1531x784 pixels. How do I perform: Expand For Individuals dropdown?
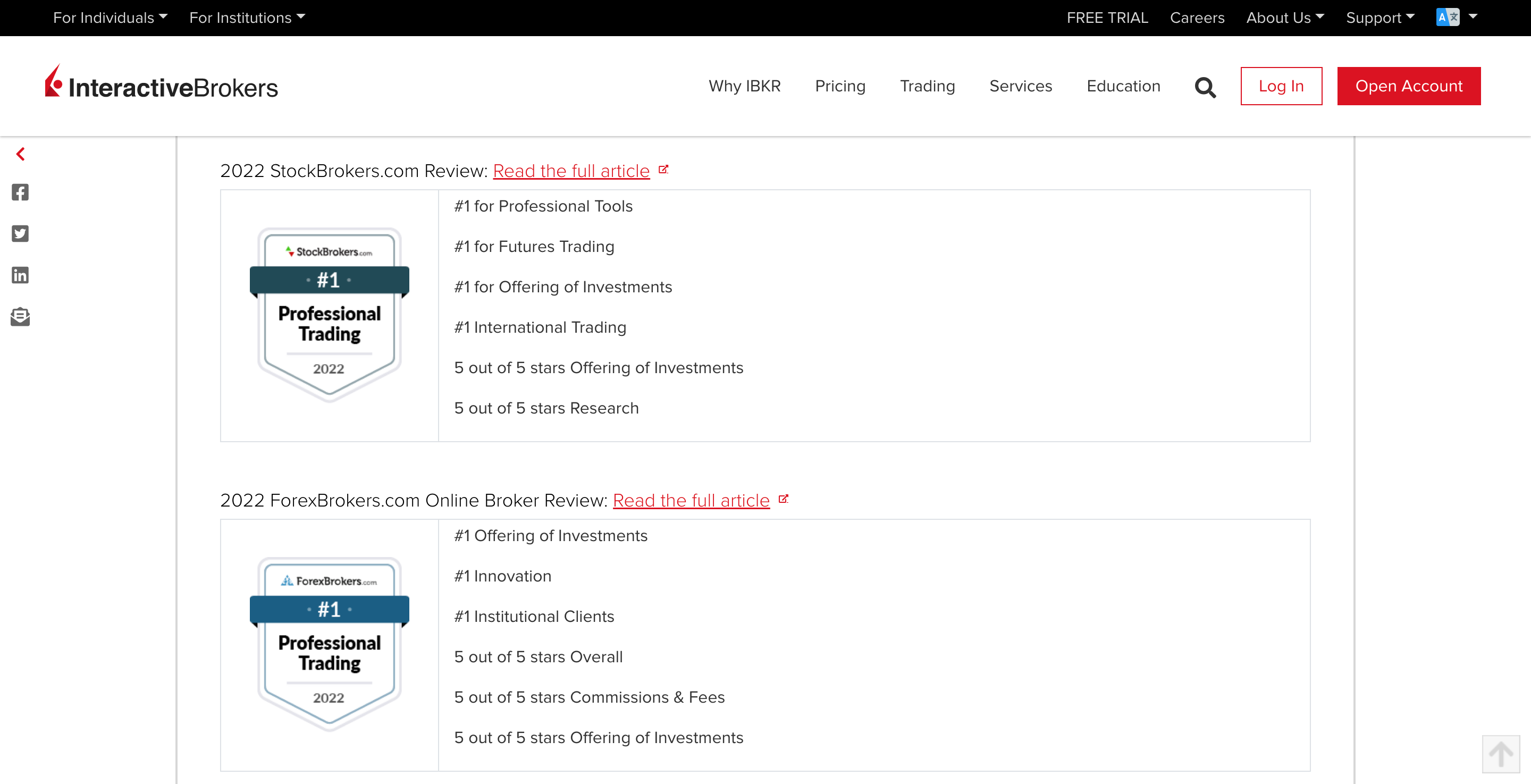(x=110, y=18)
